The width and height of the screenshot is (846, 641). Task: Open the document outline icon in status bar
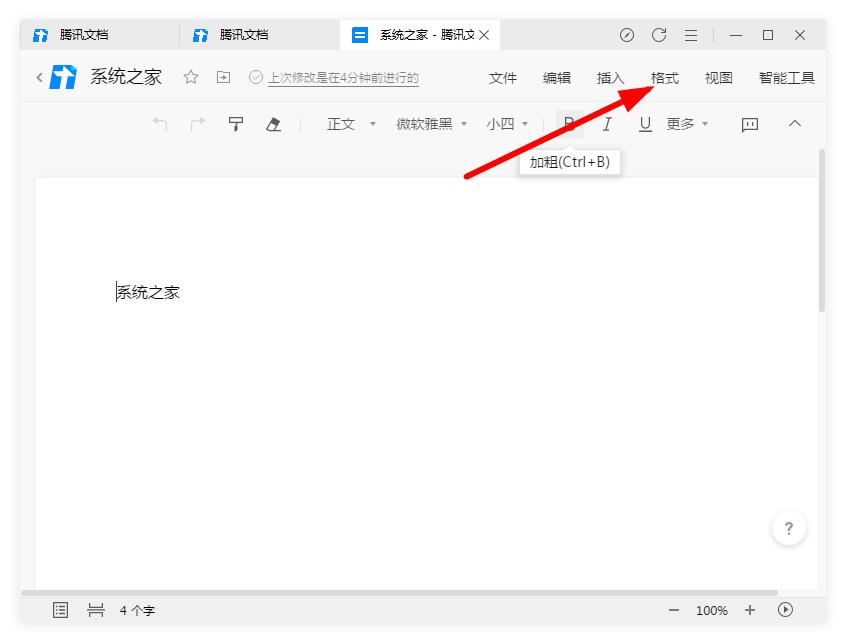tap(59, 610)
